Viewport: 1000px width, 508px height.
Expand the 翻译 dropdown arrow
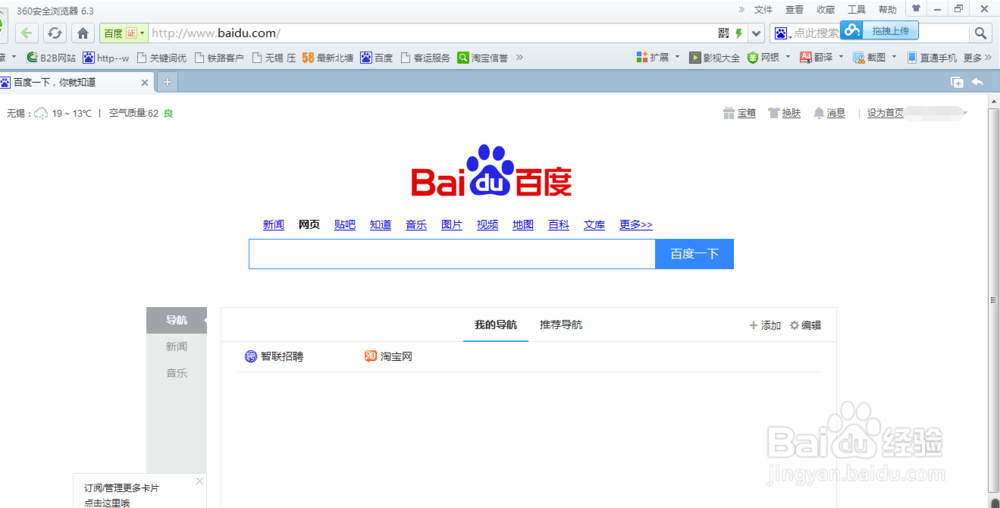[841, 57]
